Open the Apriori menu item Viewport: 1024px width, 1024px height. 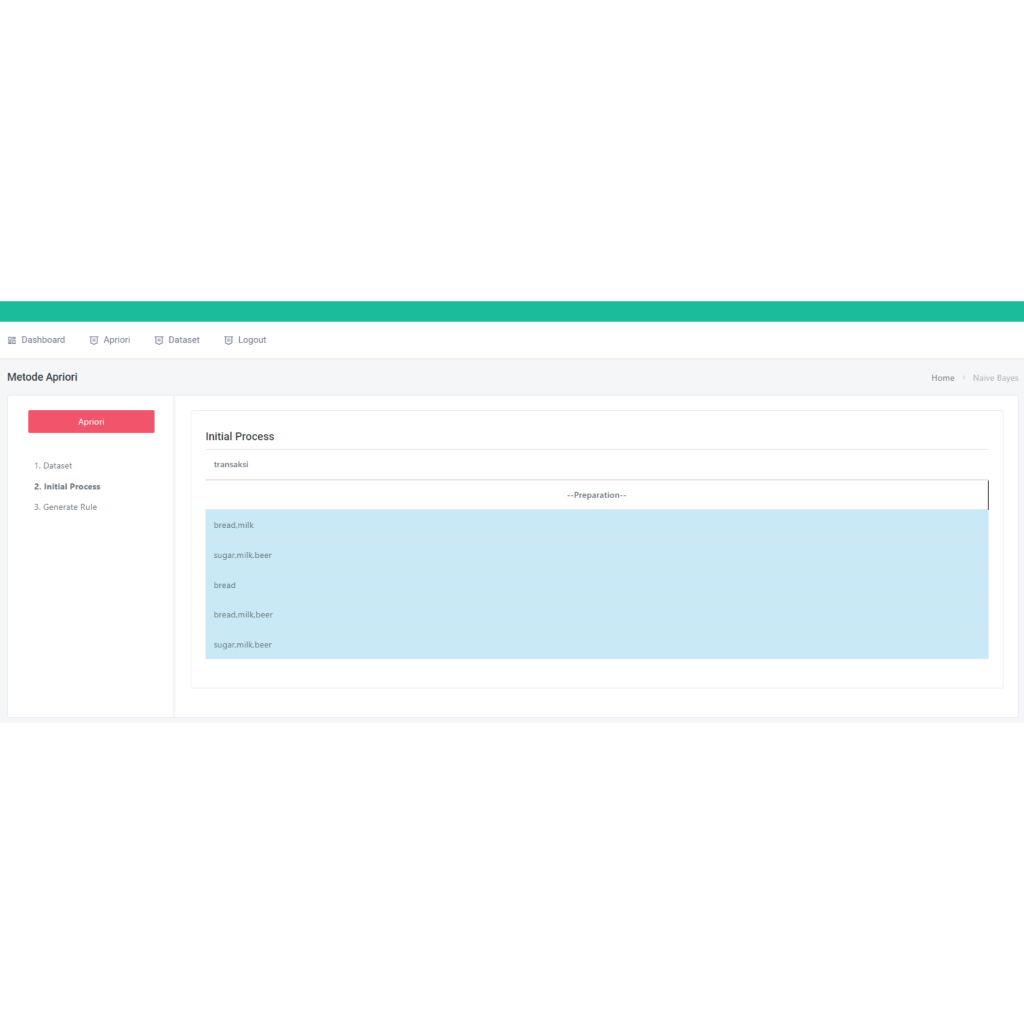point(110,340)
